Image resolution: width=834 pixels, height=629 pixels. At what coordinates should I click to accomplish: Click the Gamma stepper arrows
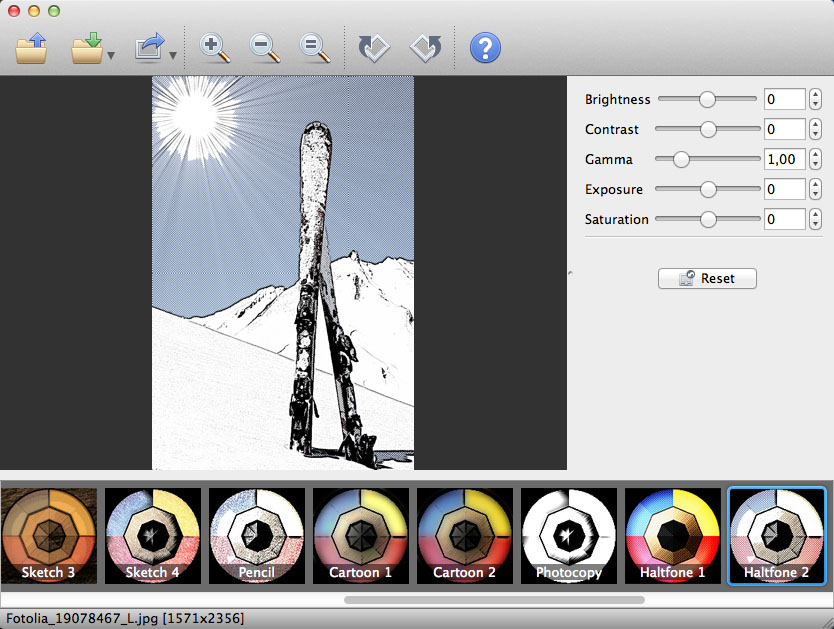click(815, 159)
